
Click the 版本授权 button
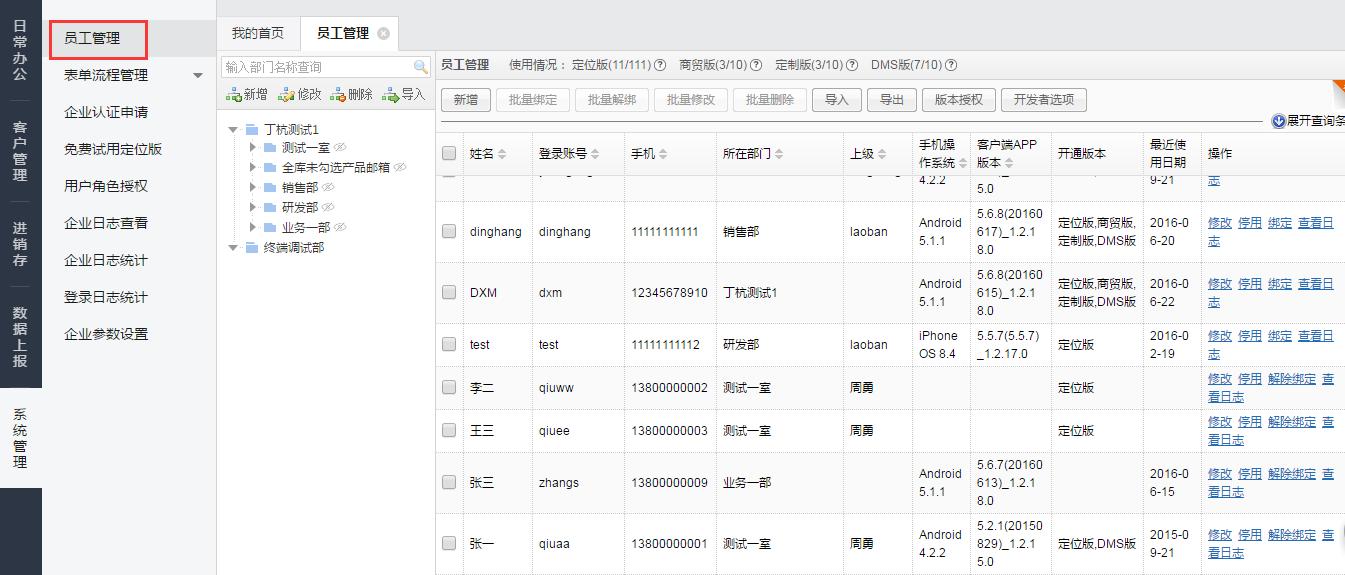(x=958, y=100)
